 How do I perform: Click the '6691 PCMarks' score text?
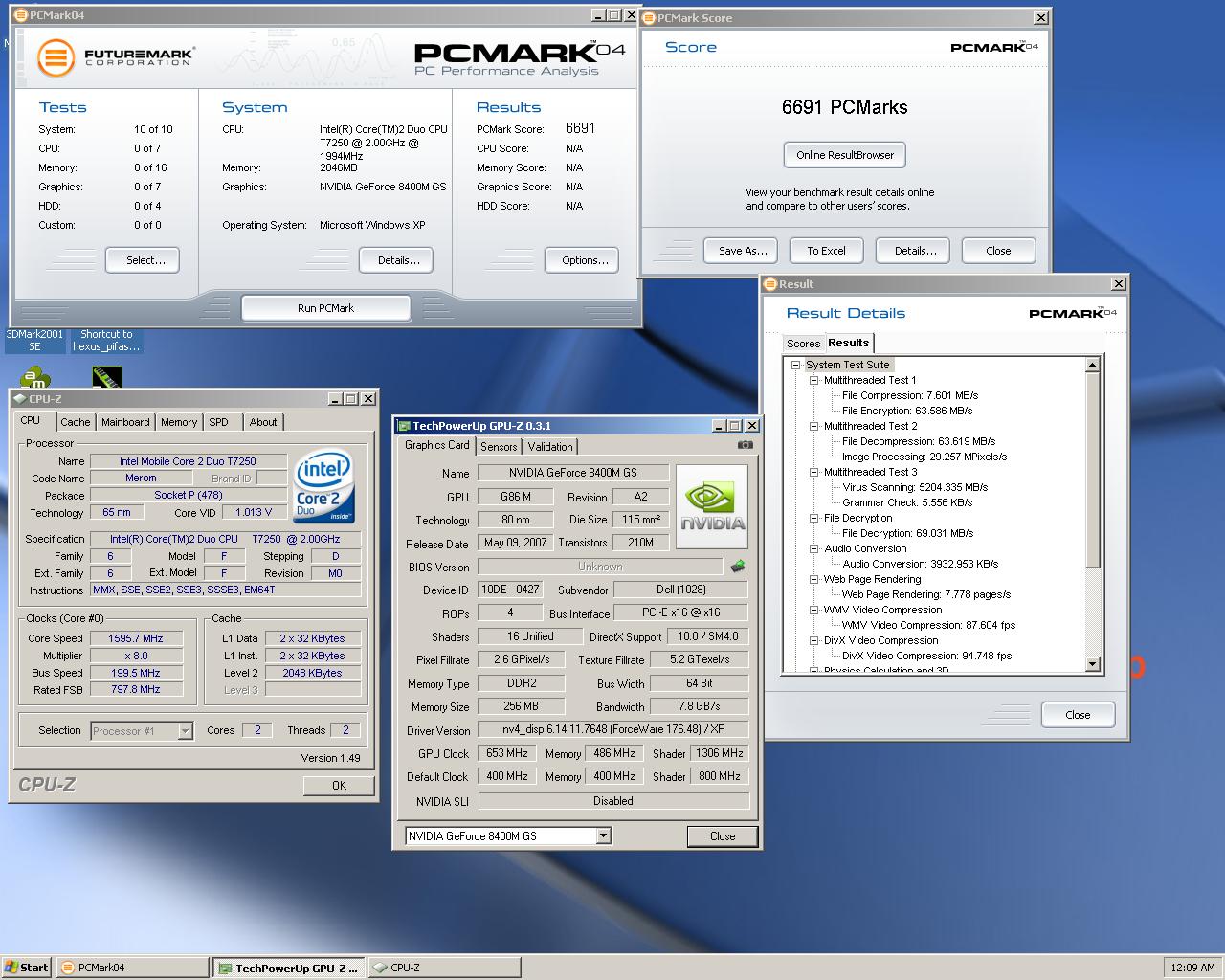click(844, 107)
